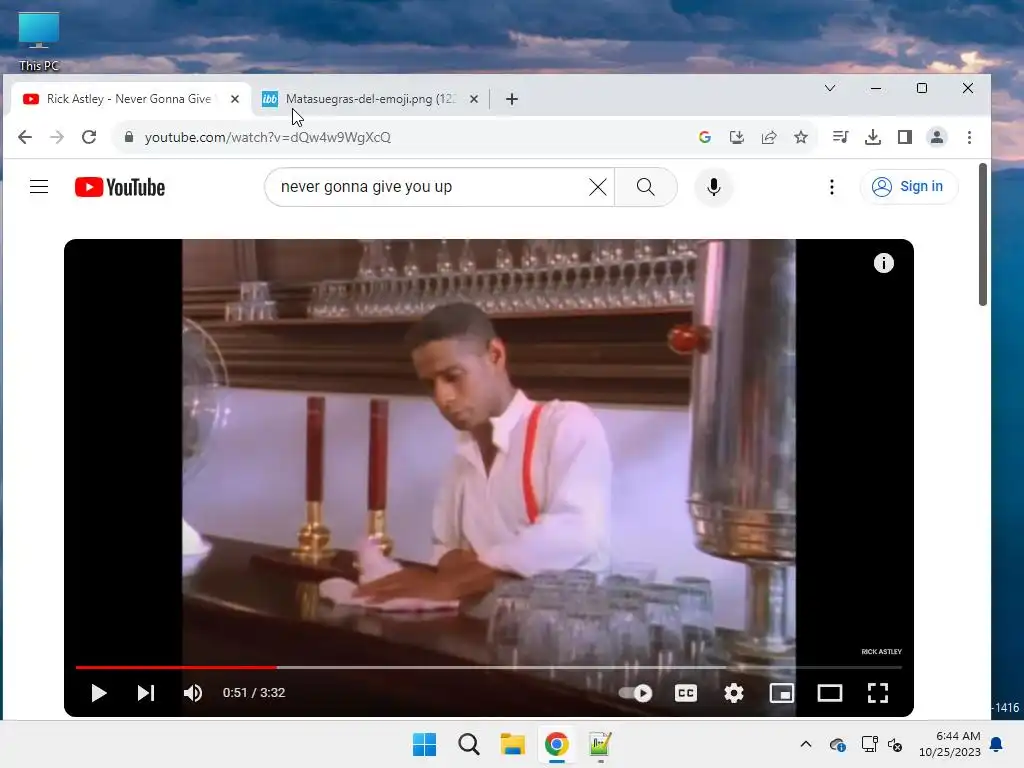Open the YouTube hamburger guide menu

point(39,187)
